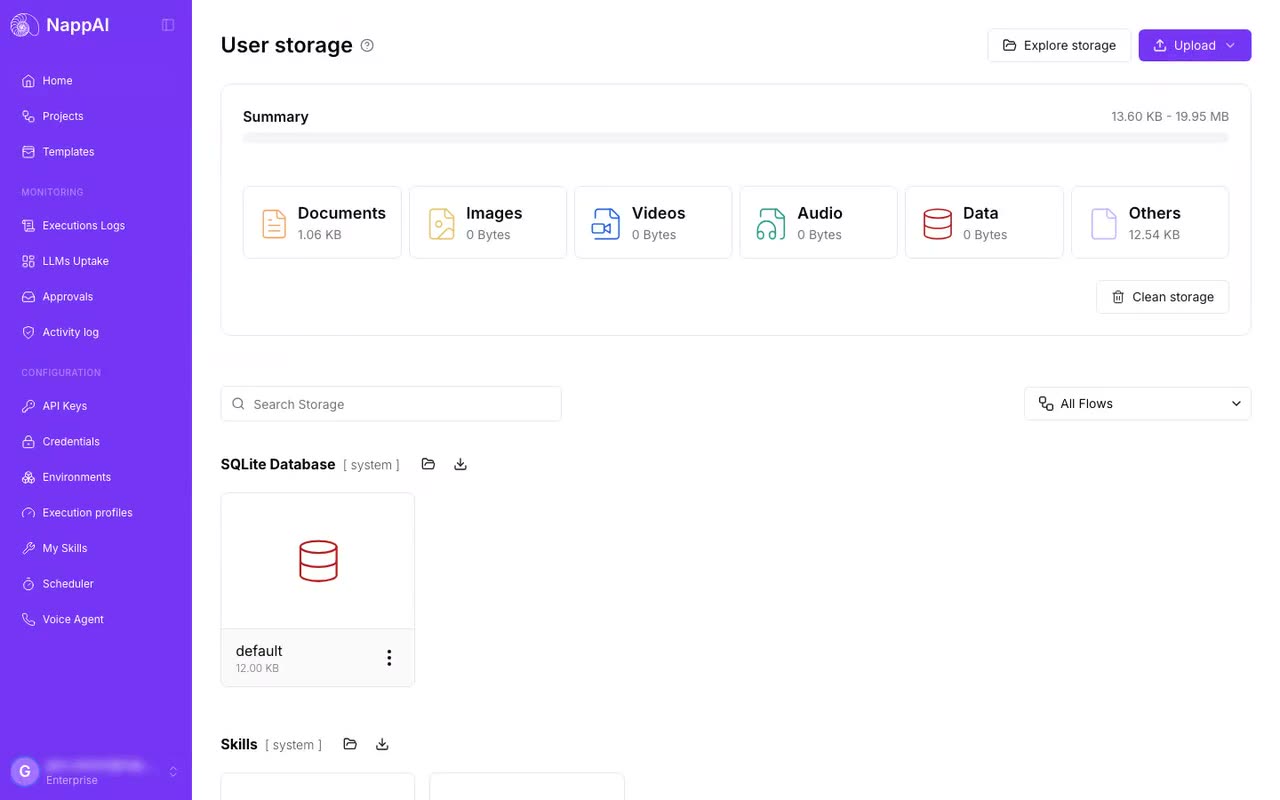Viewport: 1280px width, 800px height.
Task: Click the storage usage text 13.60 KB - 19.95 MB
Action: (1170, 117)
